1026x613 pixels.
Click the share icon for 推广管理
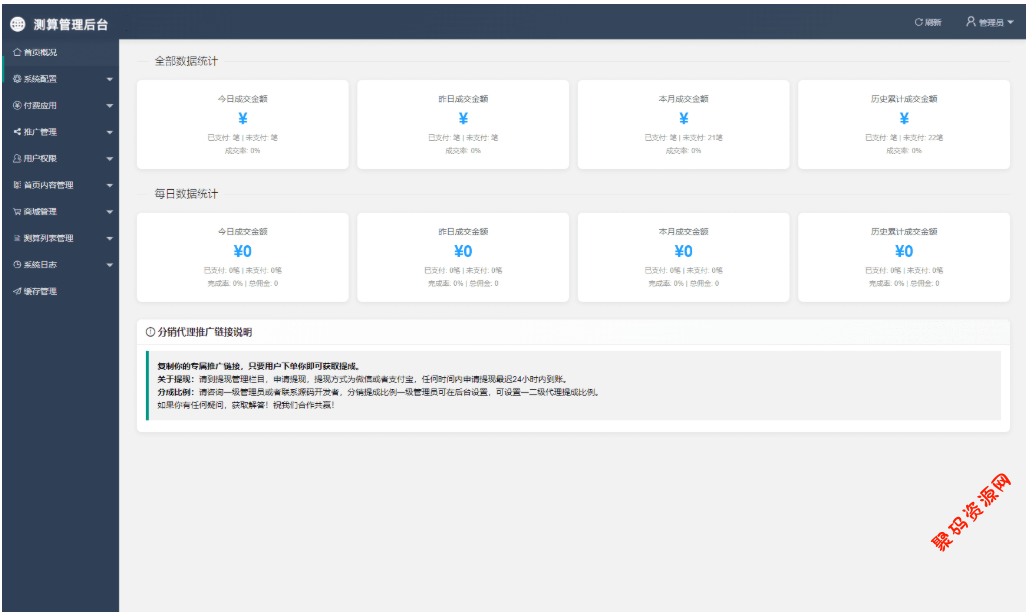tap(16, 132)
